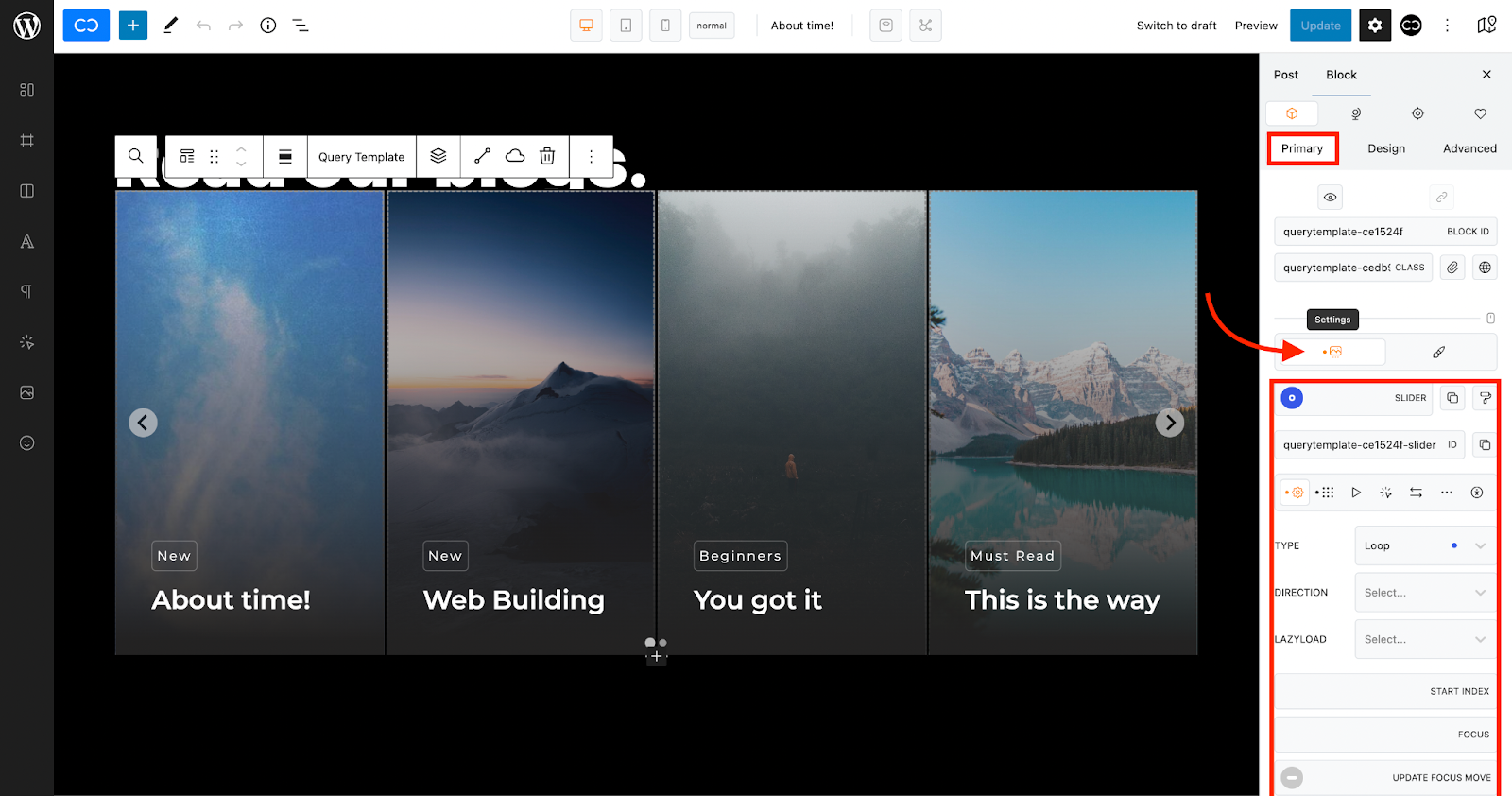Click the block drag handle dots

click(215, 157)
